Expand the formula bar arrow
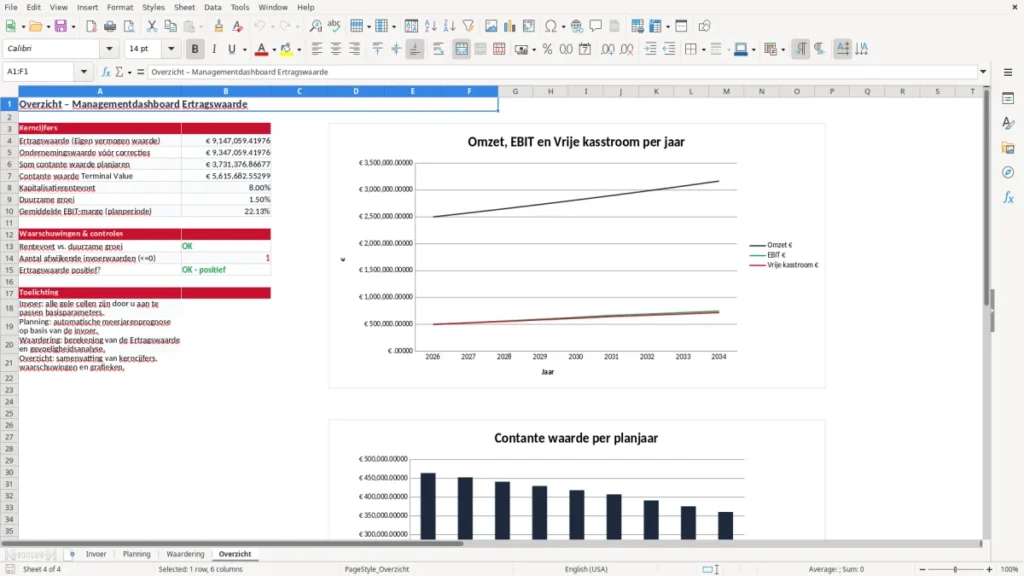Screen dimensions: 1024x576 983,72
